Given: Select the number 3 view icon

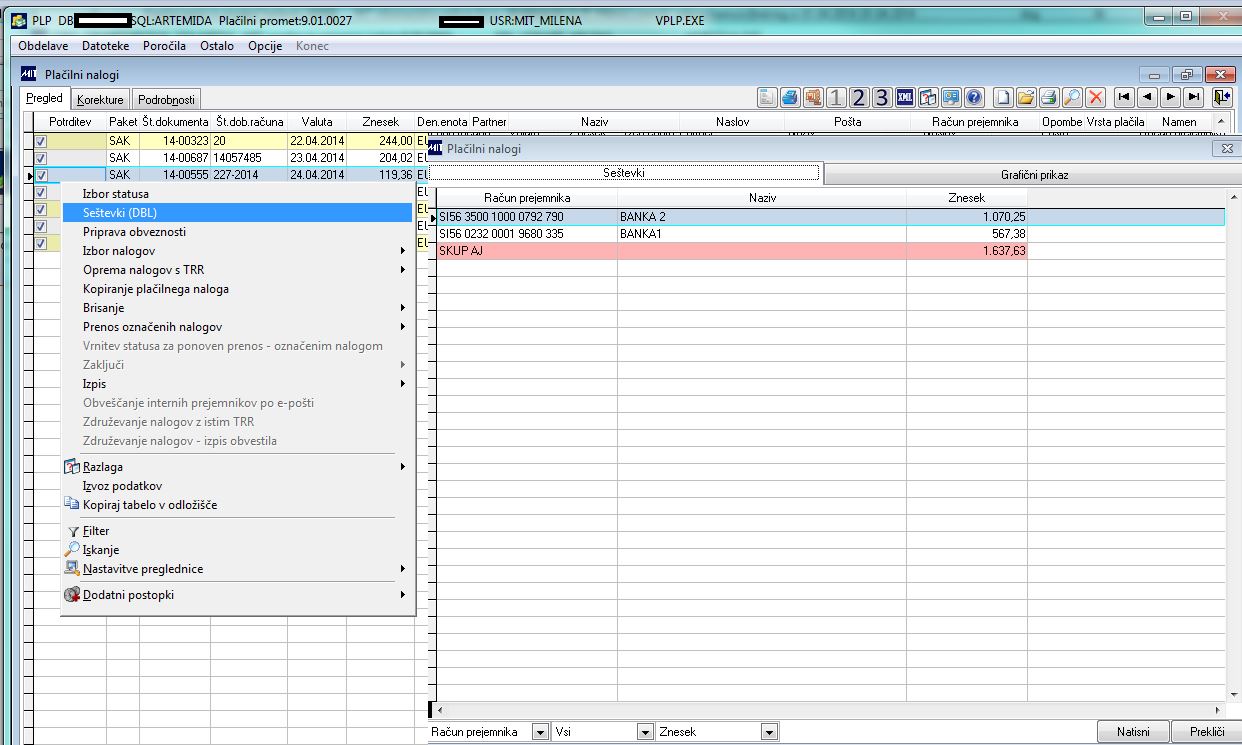Looking at the screenshot, I should pos(881,97).
